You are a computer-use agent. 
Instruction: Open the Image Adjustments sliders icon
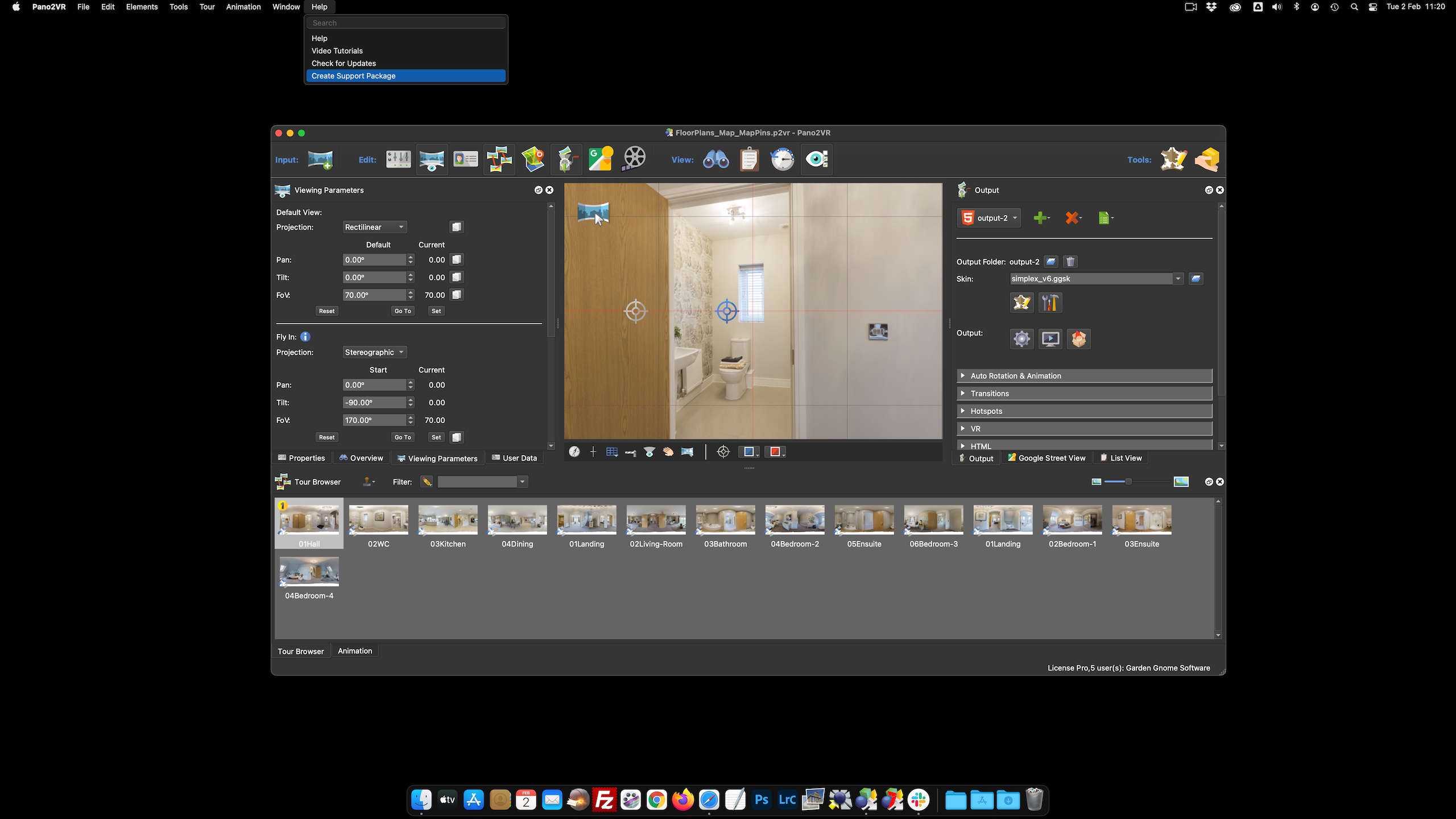point(398,159)
